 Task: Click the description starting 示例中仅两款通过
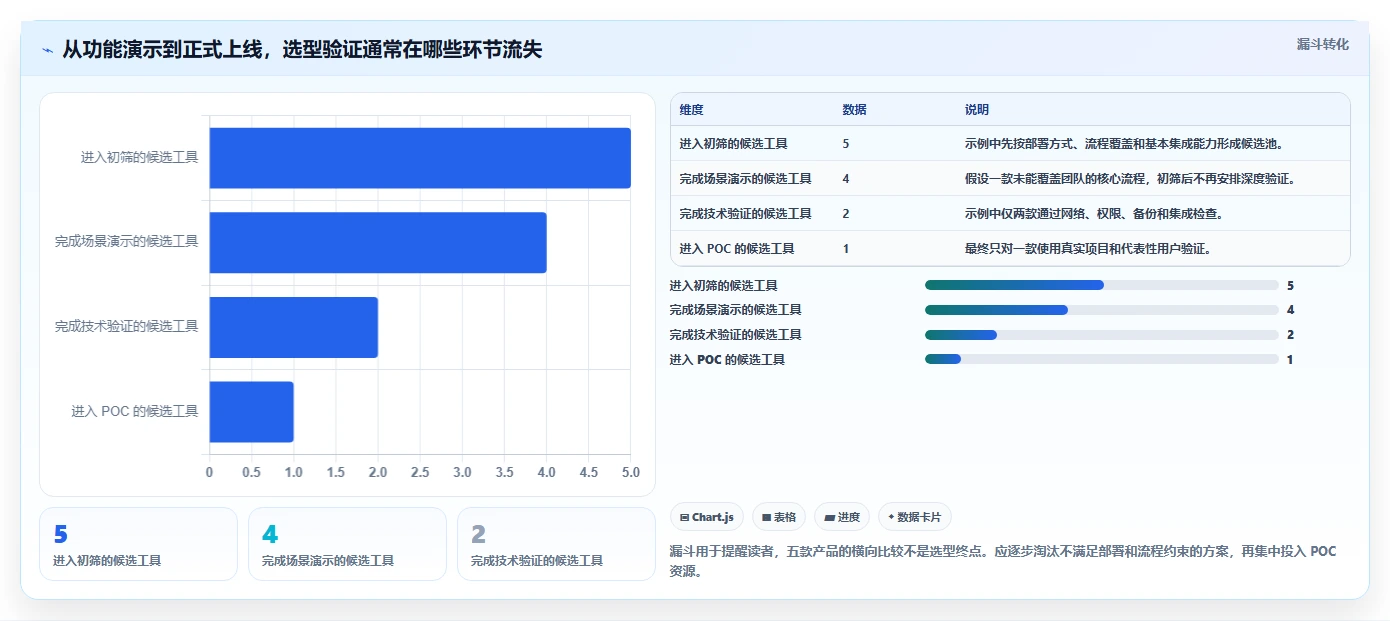1094,214
